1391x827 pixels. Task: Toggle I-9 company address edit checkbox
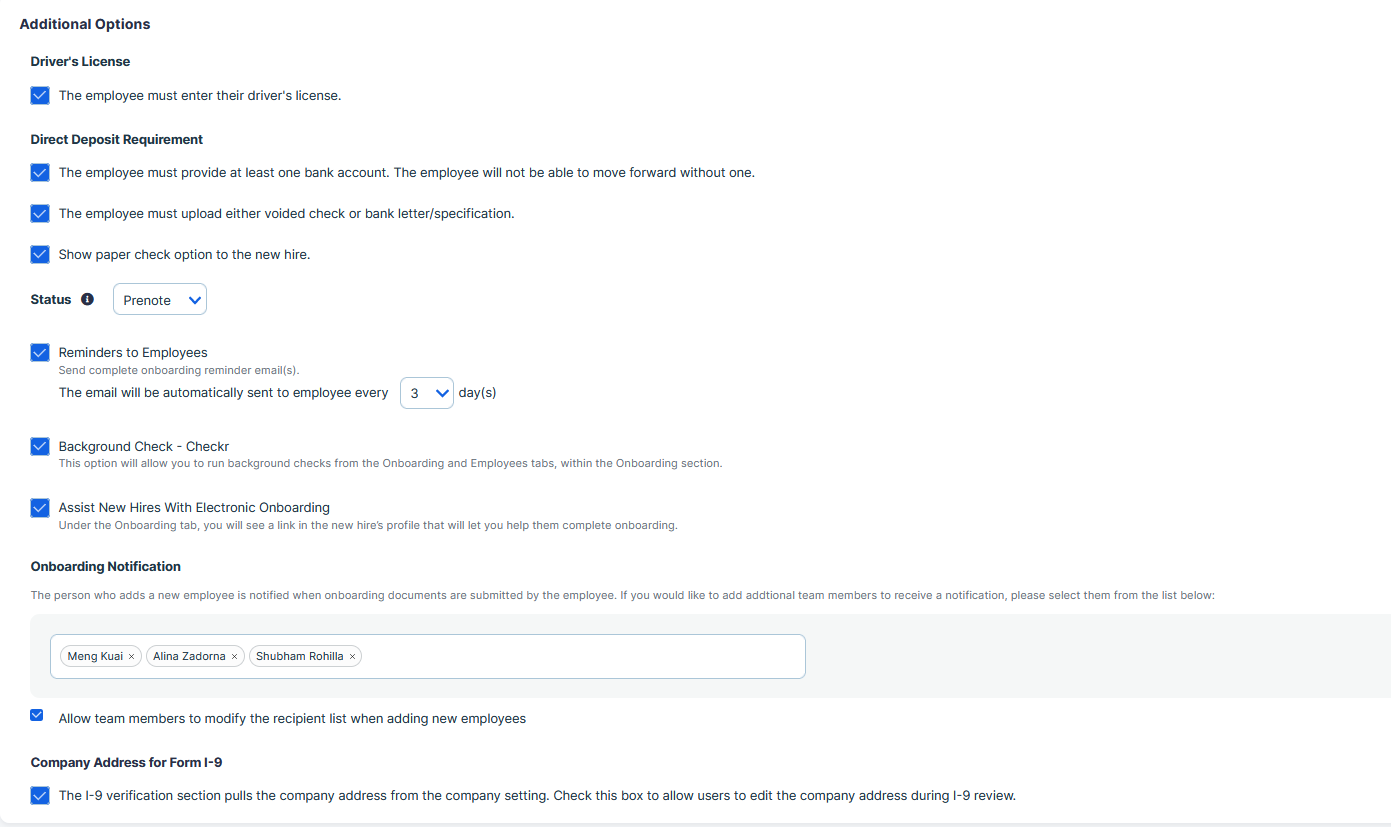coord(40,795)
